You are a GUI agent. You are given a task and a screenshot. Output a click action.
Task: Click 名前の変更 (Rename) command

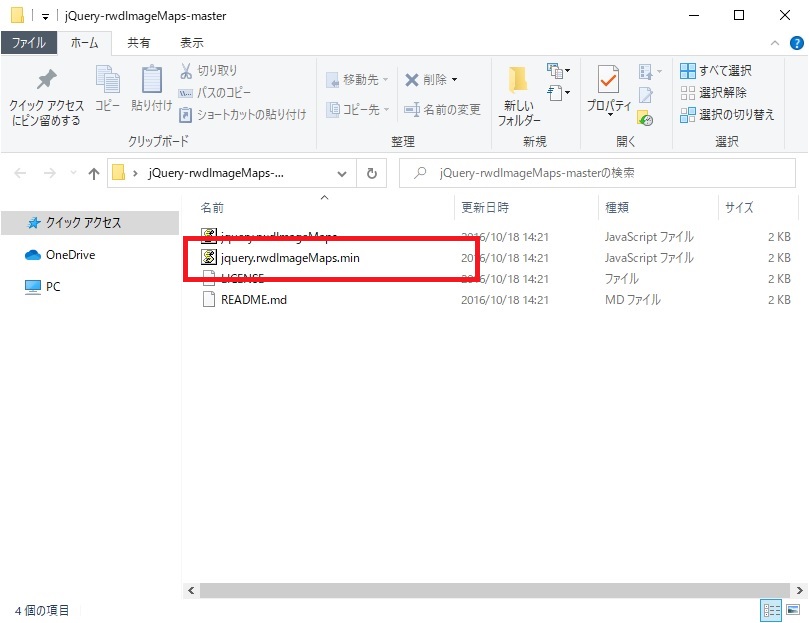tap(442, 109)
